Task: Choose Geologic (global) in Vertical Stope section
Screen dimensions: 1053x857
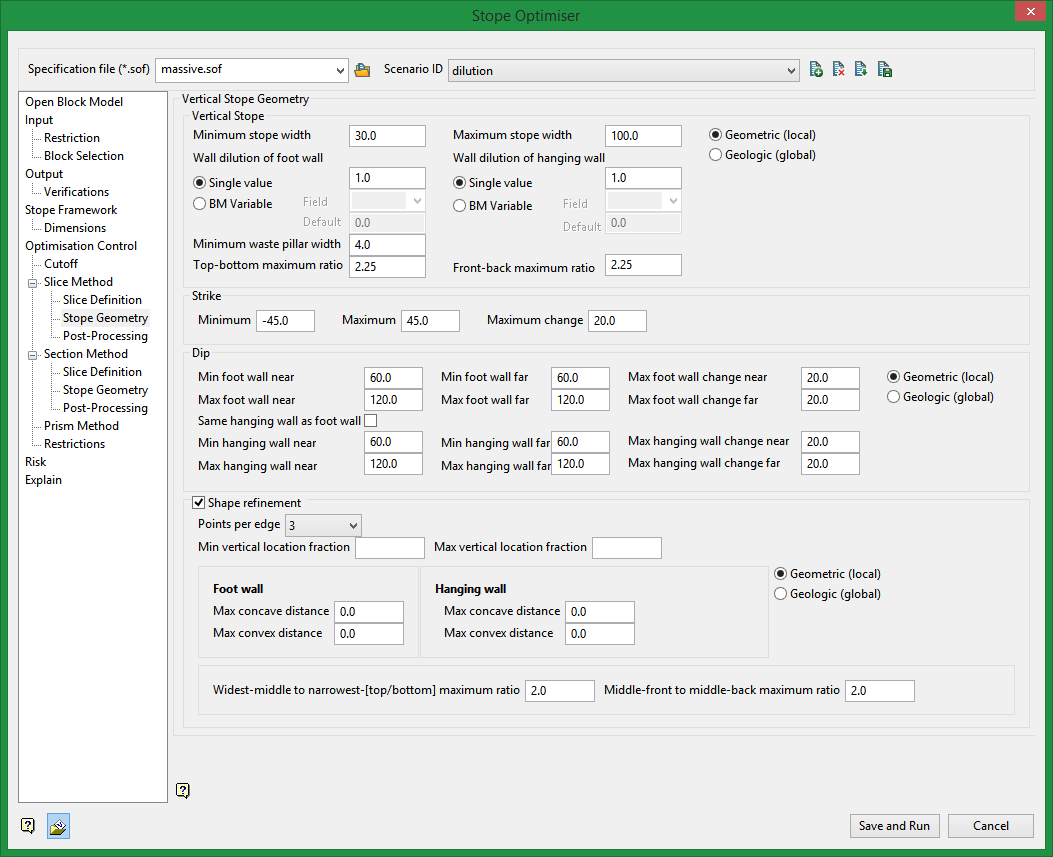Action: coord(716,155)
